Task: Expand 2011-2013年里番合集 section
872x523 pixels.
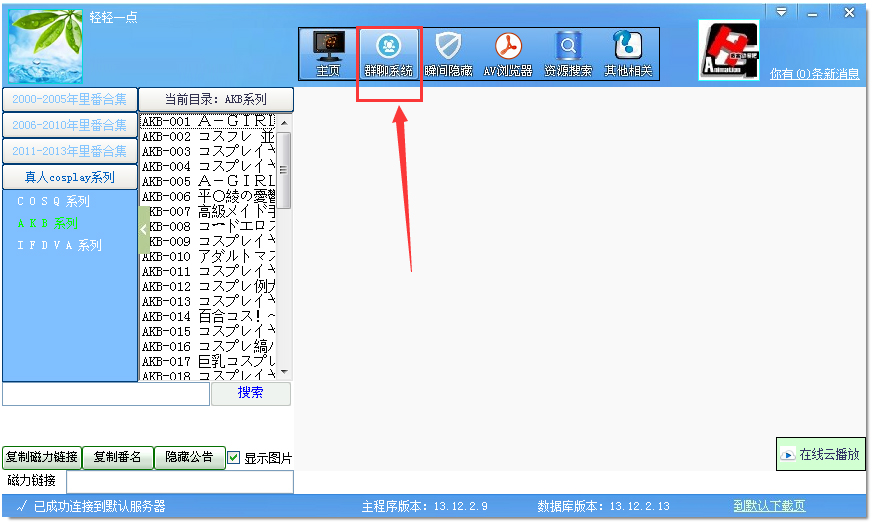Action: click(x=70, y=151)
